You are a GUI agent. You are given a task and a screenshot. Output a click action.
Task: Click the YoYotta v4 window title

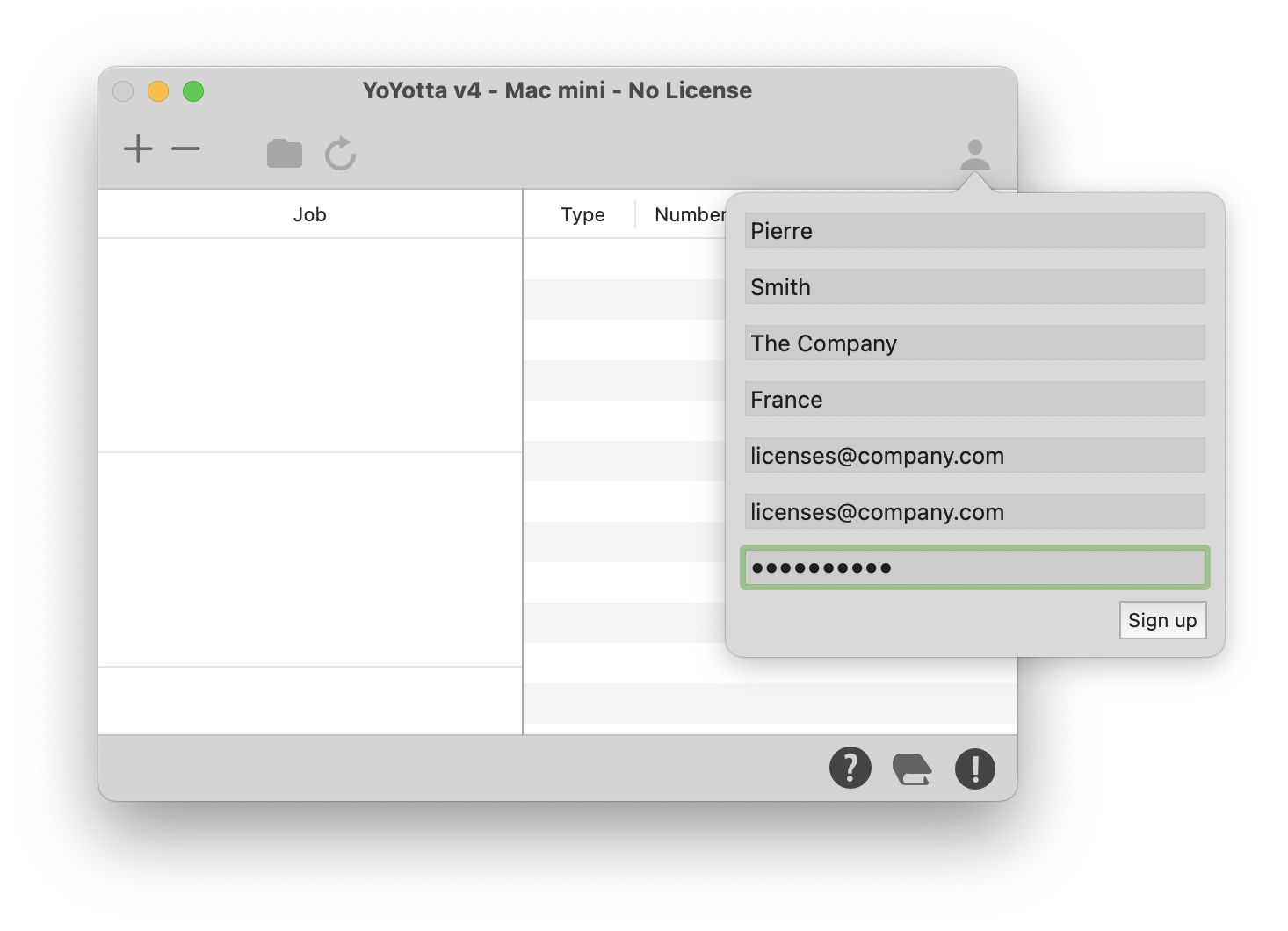[x=557, y=90]
